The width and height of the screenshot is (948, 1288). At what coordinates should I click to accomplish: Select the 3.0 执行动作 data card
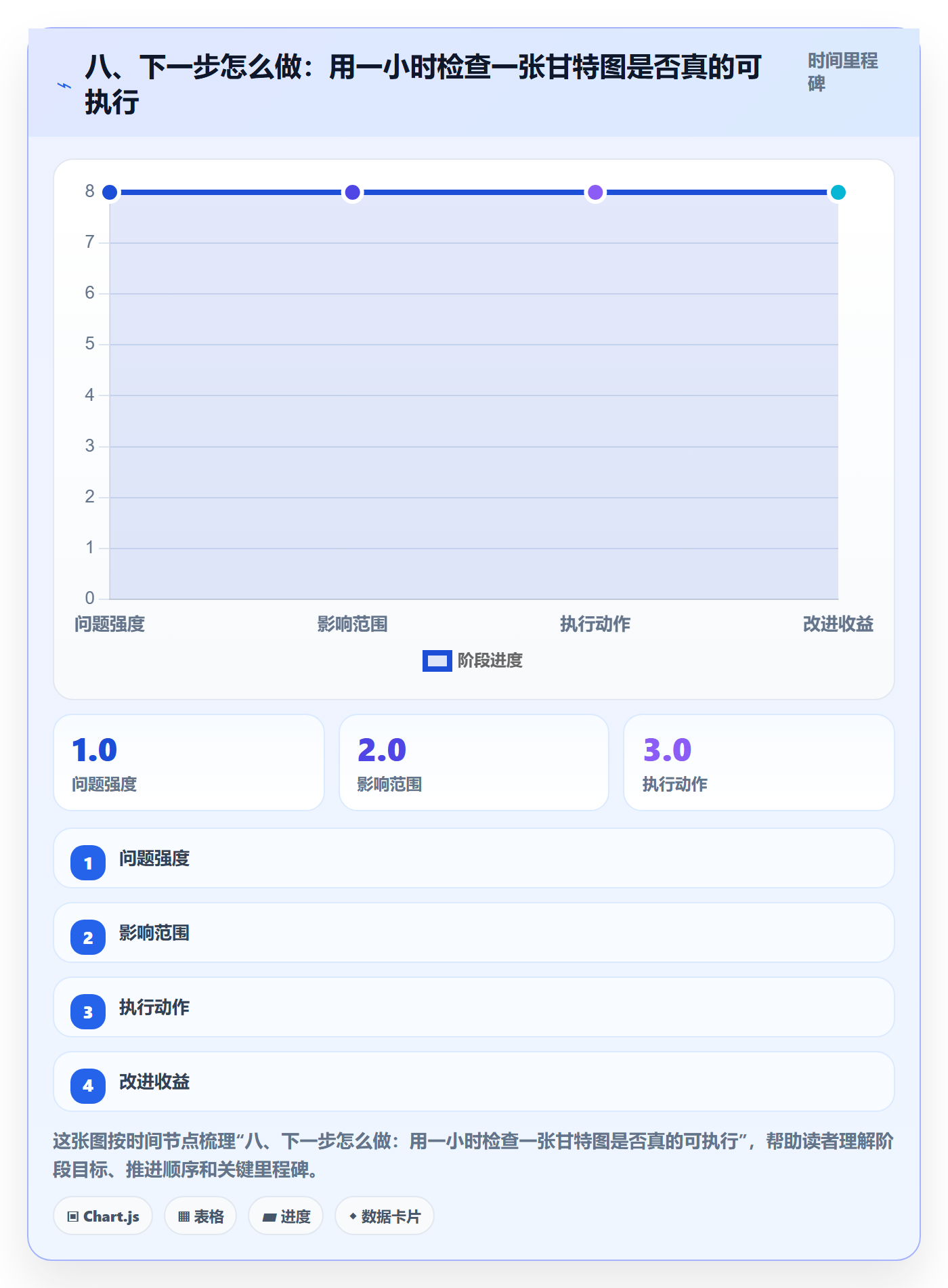(x=759, y=763)
